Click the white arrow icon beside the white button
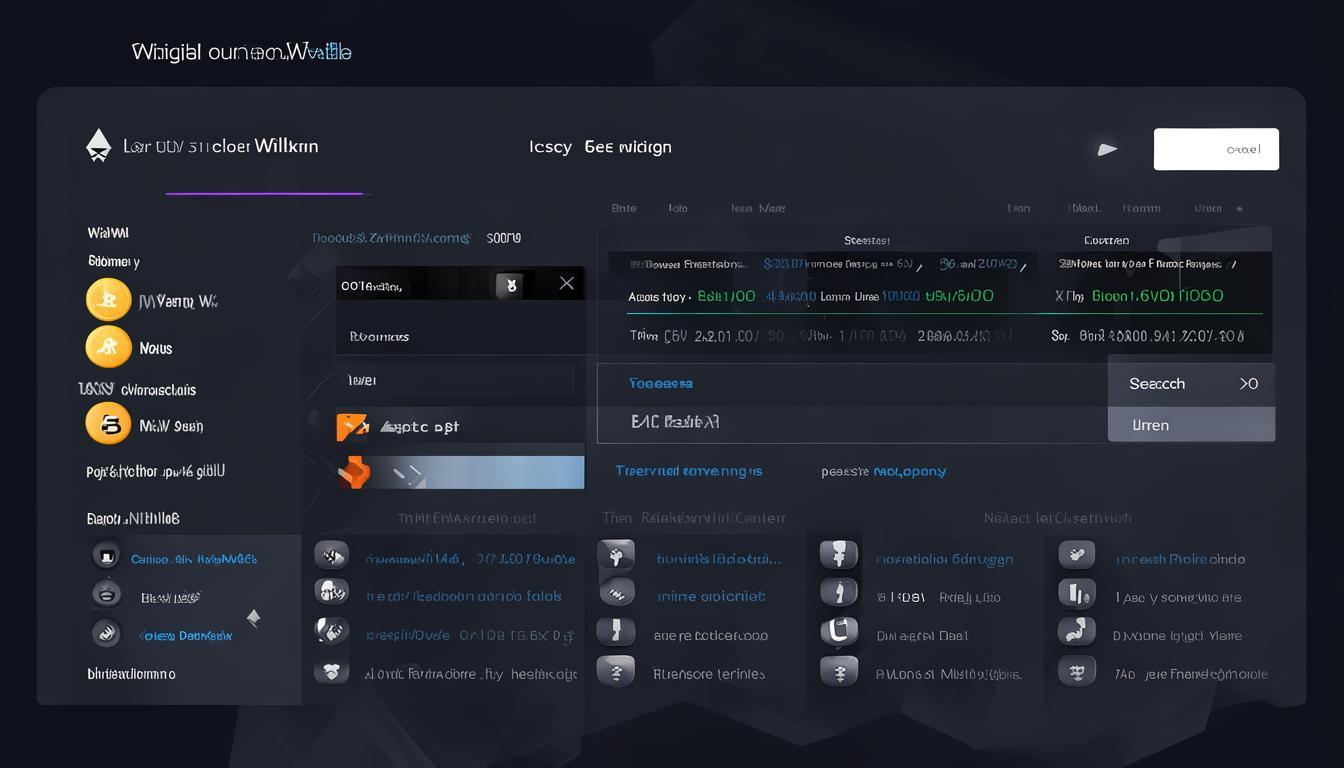This screenshot has width=1344, height=768. coord(1107,150)
